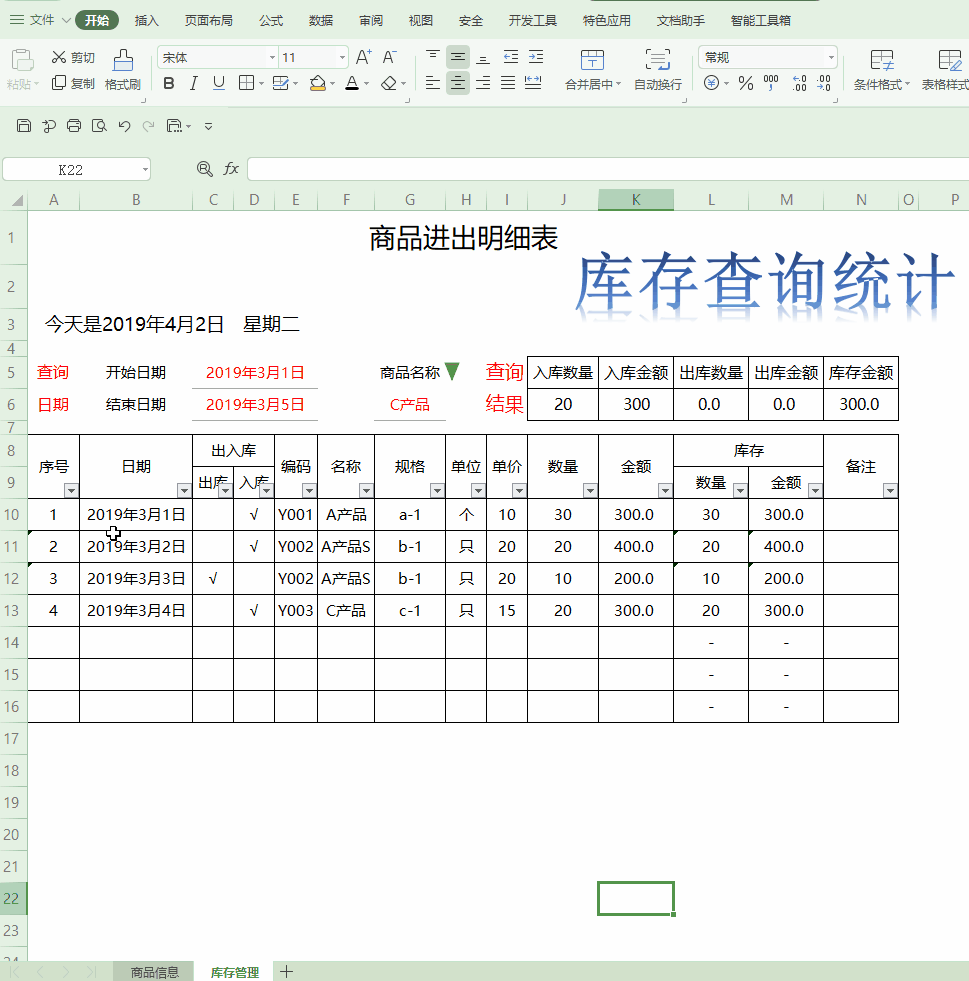
Task: Toggle italic formatting
Action: [x=193, y=83]
